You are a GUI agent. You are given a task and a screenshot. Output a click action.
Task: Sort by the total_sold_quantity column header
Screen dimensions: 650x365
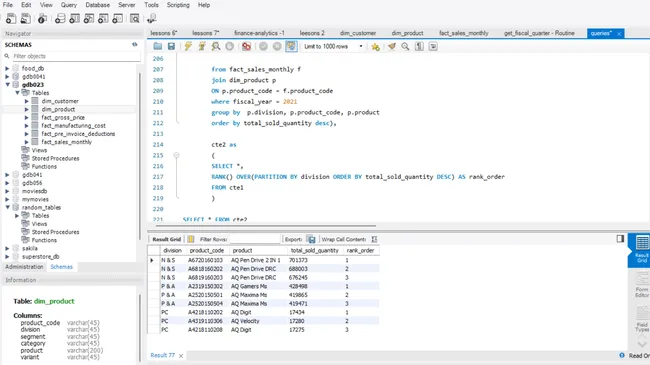pyautogui.click(x=315, y=251)
